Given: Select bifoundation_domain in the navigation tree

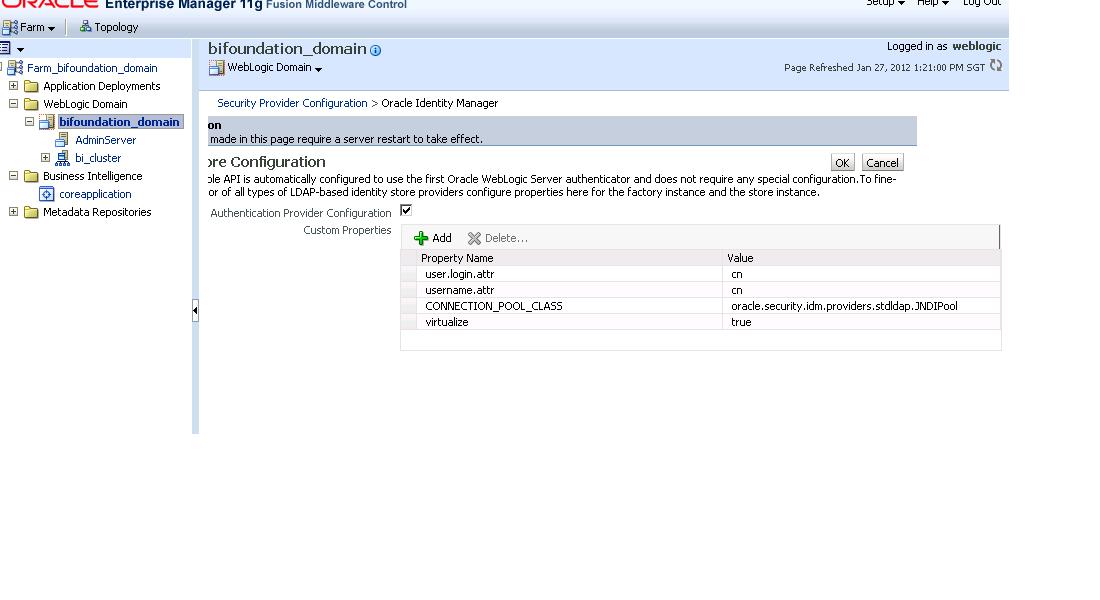Looking at the screenshot, I should [x=119, y=122].
